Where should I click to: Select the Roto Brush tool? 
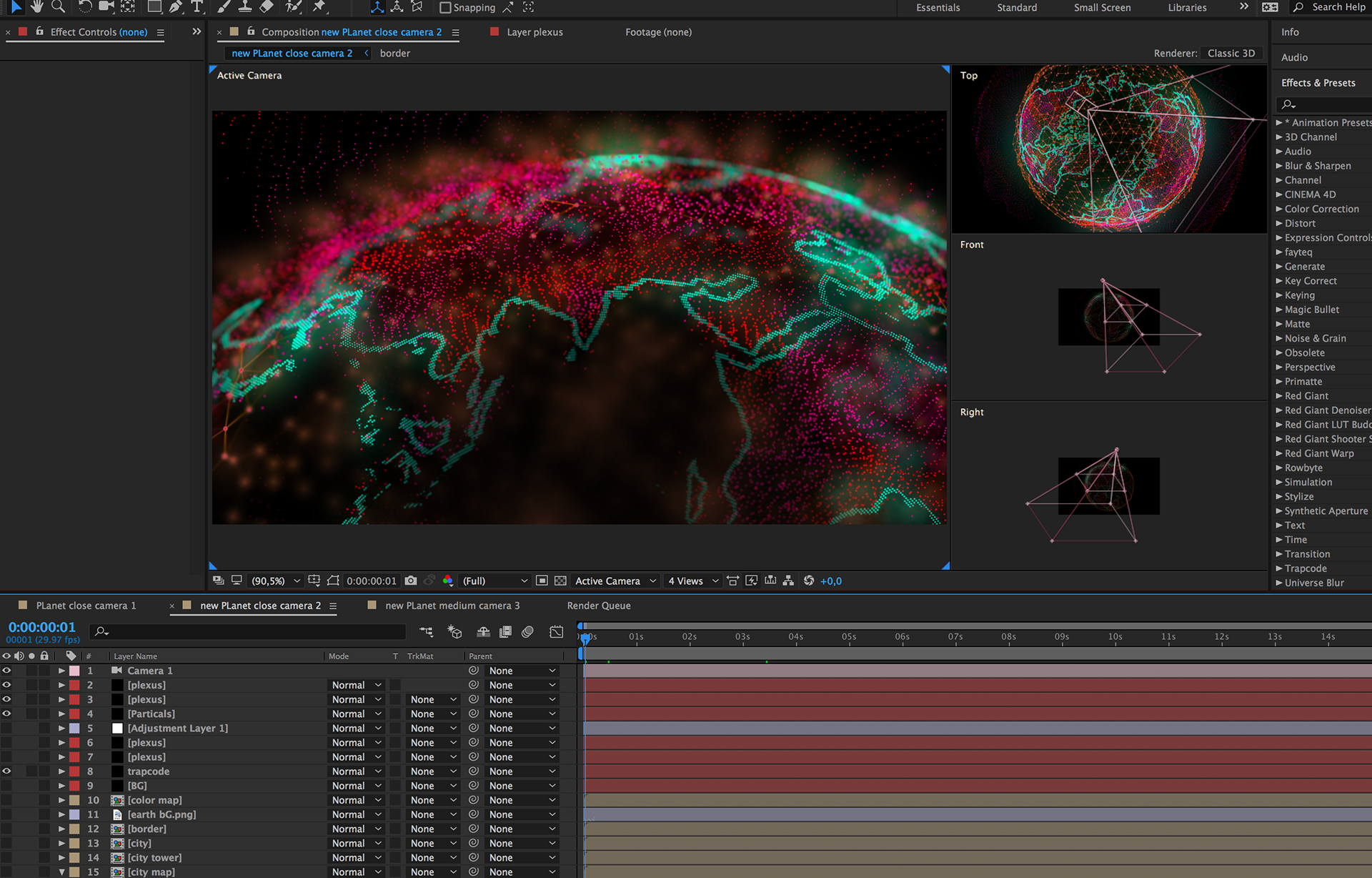coord(293,7)
